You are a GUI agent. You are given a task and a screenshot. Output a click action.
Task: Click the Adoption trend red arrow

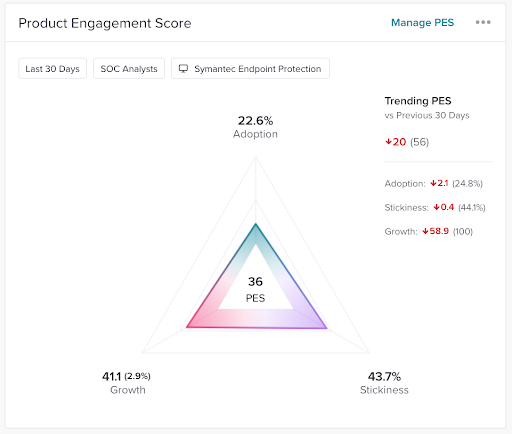pyautogui.click(x=433, y=183)
